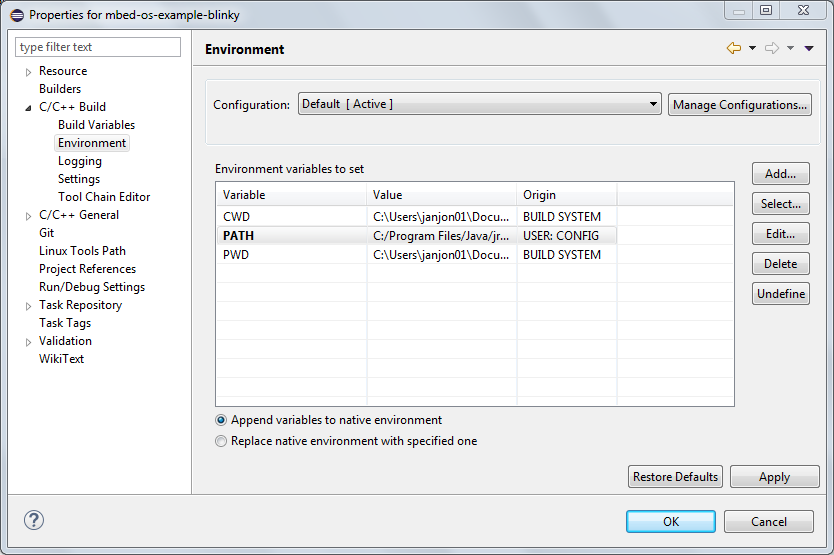Click the forward navigation arrow icon
The height and width of the screenshot is (555, 834).
tap(771, 49)
